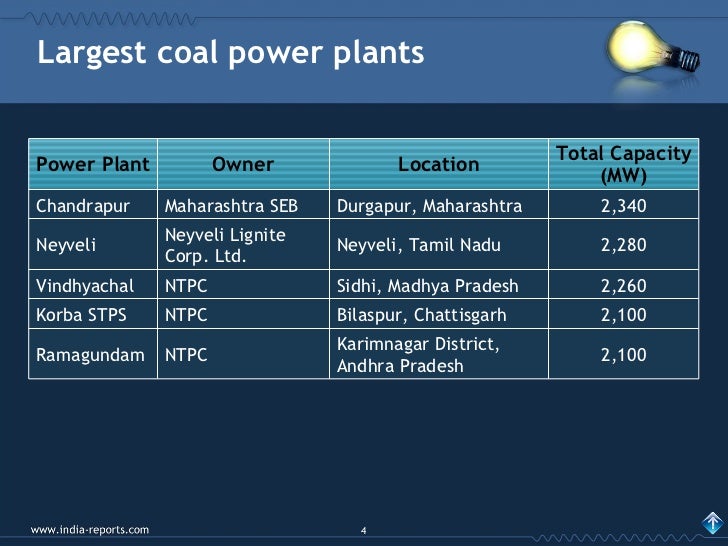Select the 'Neyveli' power plant cell
This screenshot has height=546, width=728.
[x=93, y=244]
